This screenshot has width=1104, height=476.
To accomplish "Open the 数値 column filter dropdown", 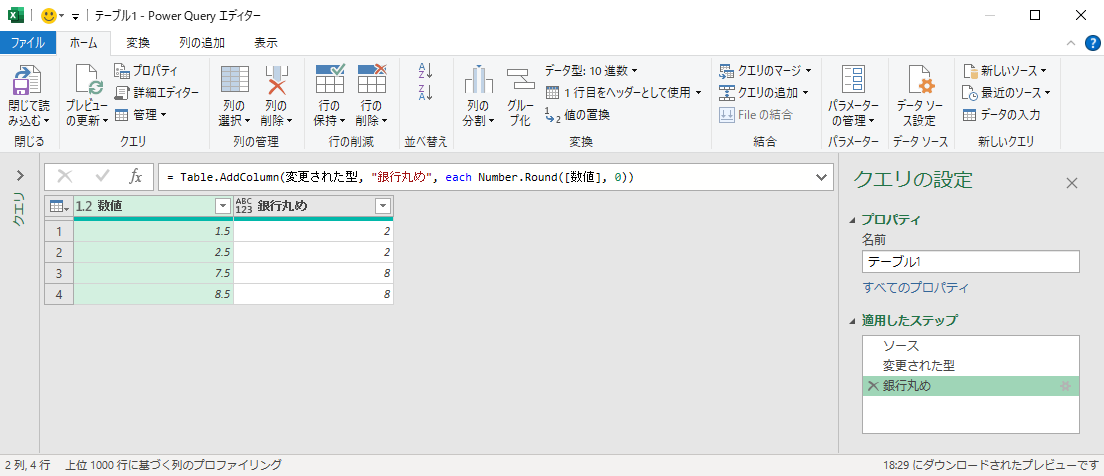I will click(223, 206).
